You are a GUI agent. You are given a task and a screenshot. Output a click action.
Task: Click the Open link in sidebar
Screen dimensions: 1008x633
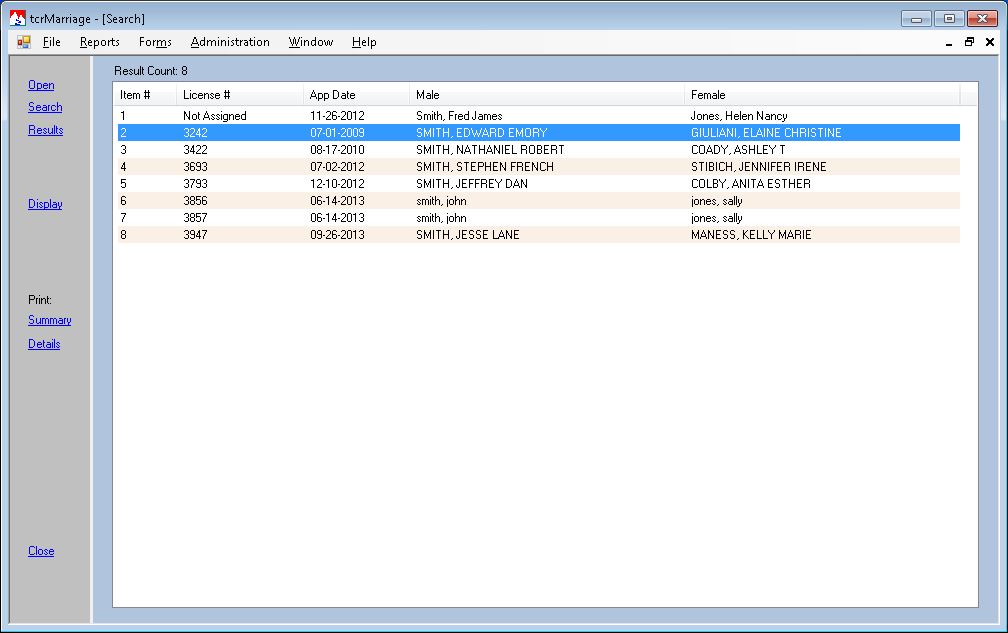[41, 85]
